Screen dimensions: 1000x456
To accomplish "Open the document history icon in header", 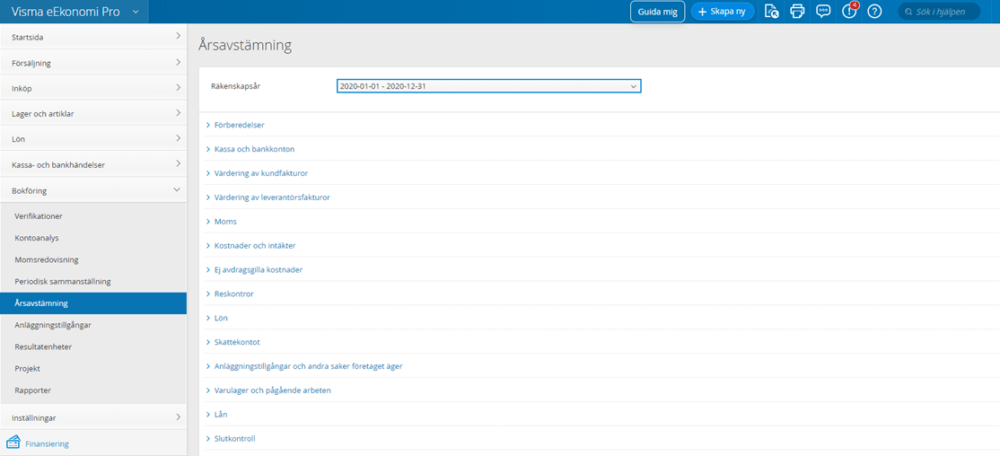I will pyautogui.click(x=771, y=11).
